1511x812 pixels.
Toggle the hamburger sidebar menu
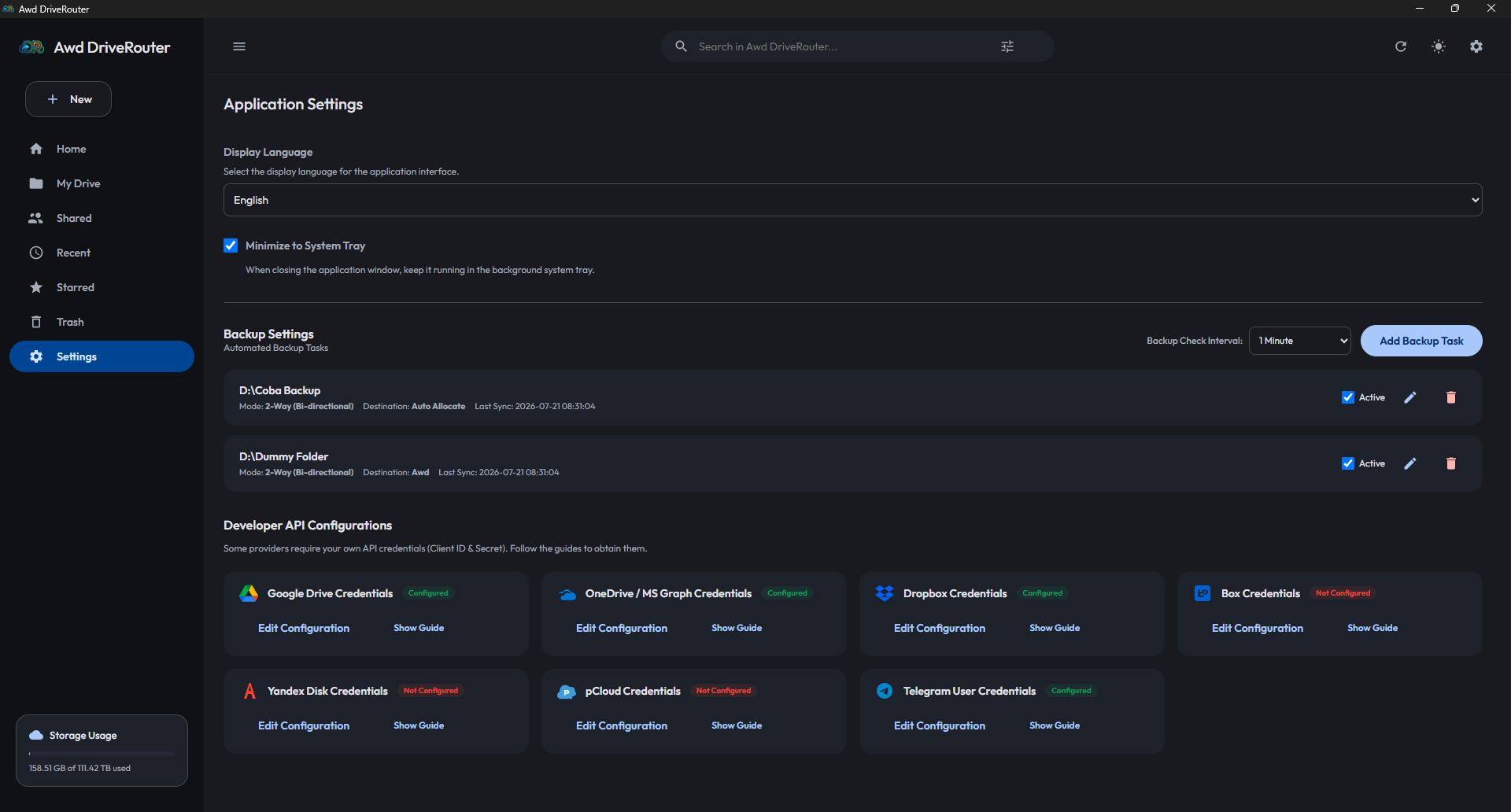coord(239,46)
